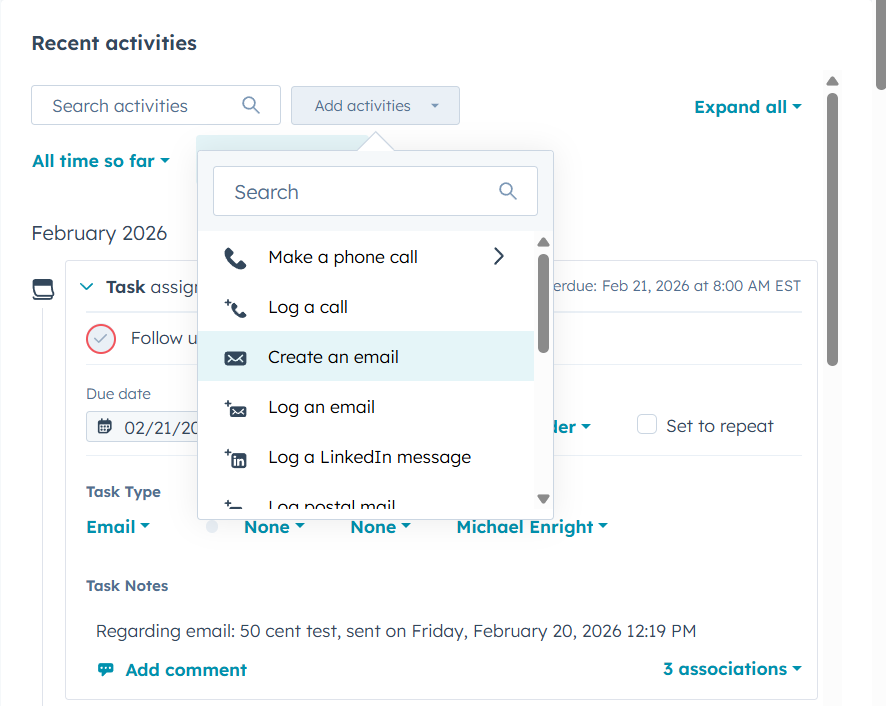Click the LinkedIn icon for Log a LinkedIn message

pos(235,458)
